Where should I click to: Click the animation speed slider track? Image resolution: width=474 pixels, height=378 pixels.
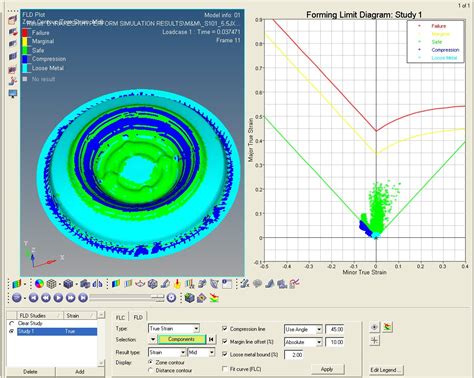click(127, 297)
